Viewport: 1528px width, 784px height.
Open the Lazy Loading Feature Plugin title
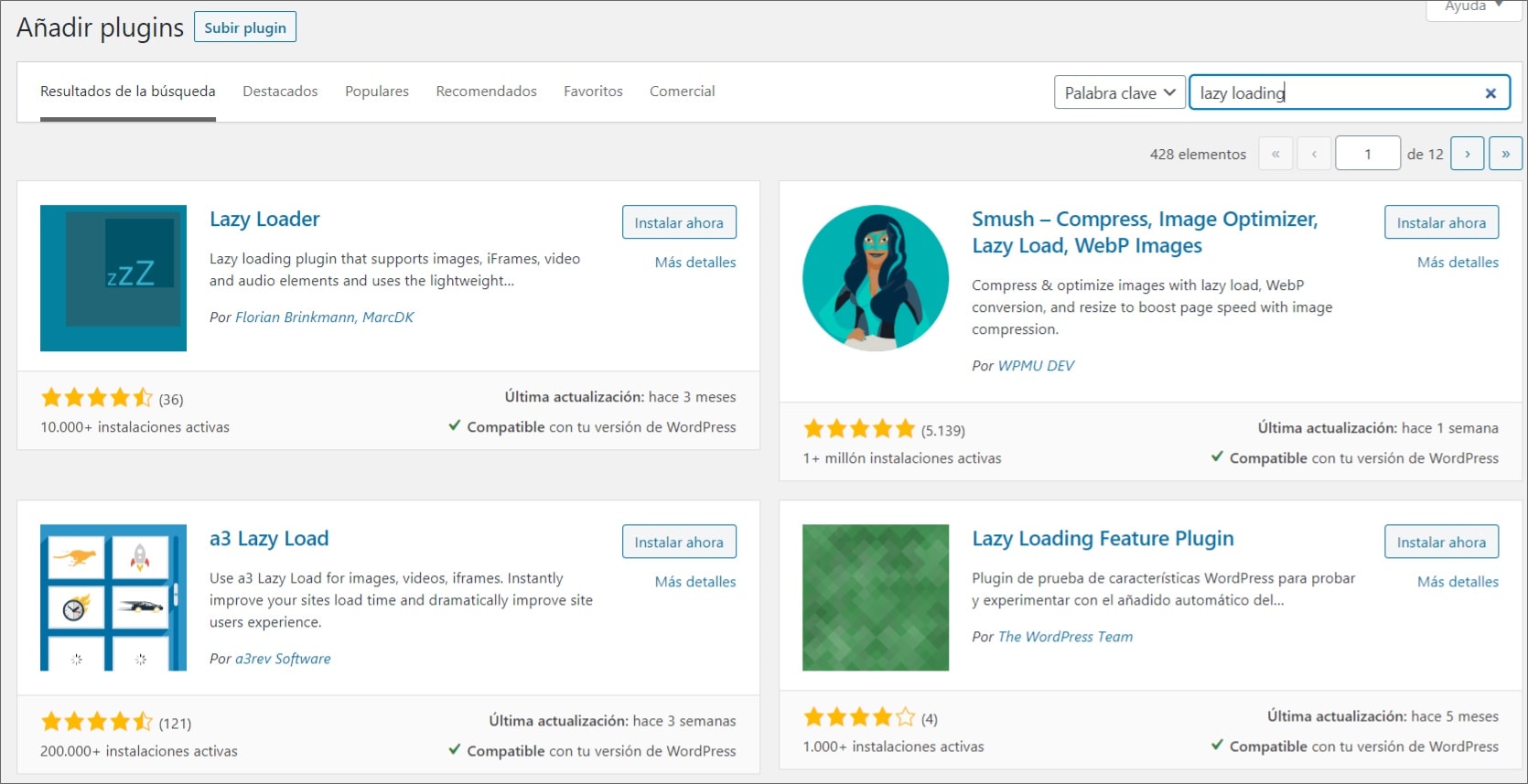pyautogui.click(x=1103, y=539)
